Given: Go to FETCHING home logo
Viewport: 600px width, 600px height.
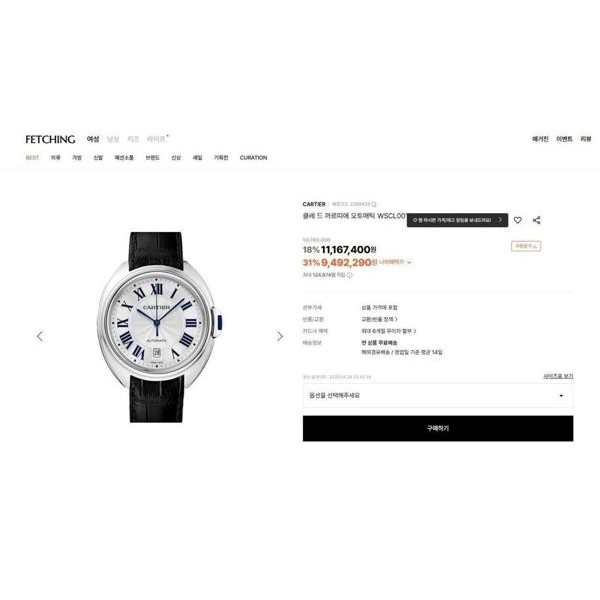Looking at the screenshot, I should pos(50,139).
